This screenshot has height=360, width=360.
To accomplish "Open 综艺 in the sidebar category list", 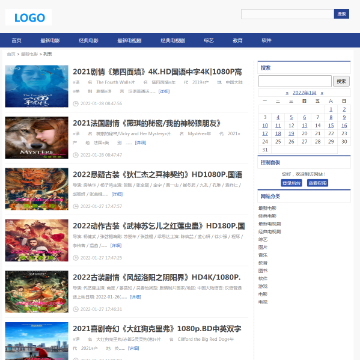I will click(263, 239).
